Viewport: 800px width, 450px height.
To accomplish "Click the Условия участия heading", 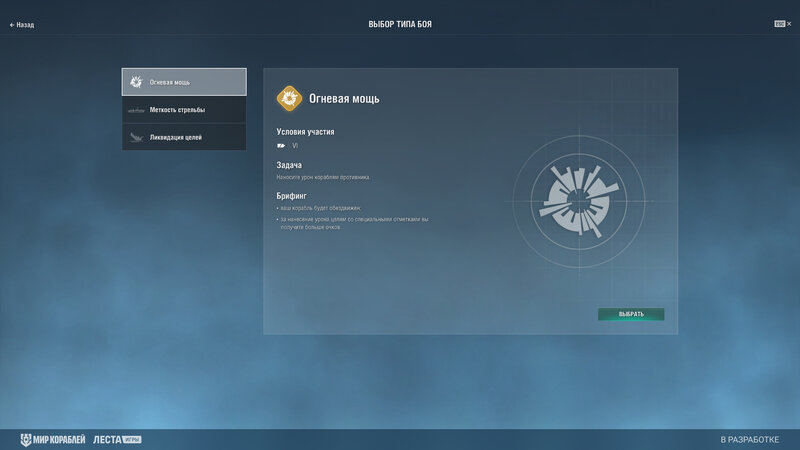I will pyautogui.click(x=306, y=132).
